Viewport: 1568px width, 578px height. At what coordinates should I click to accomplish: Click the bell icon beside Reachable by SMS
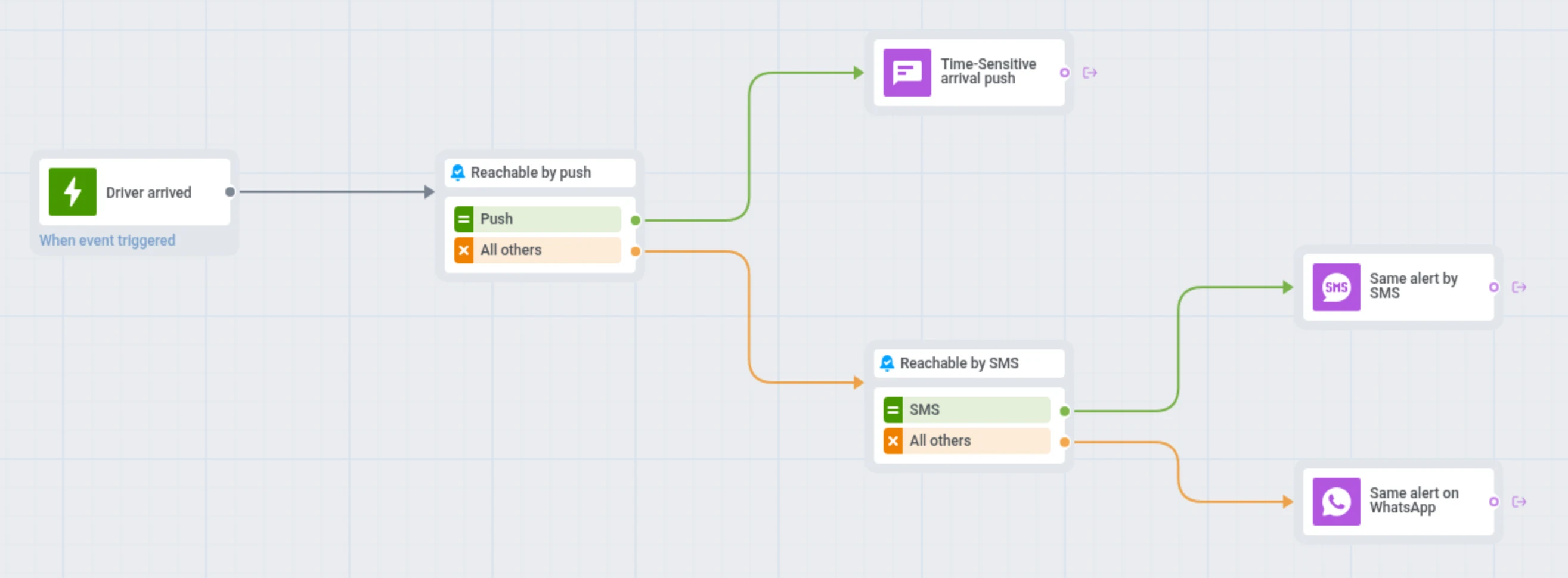click(x=887, y=363)
